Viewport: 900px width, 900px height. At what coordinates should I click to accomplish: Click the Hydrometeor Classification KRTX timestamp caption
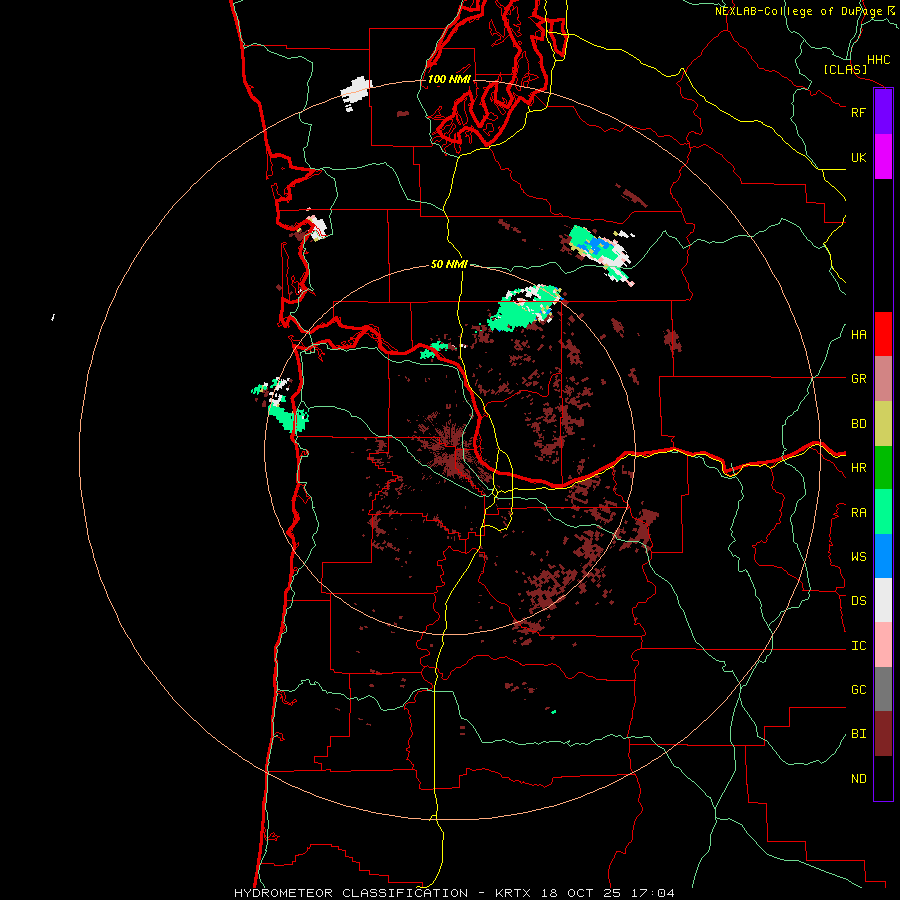(454, 893)
